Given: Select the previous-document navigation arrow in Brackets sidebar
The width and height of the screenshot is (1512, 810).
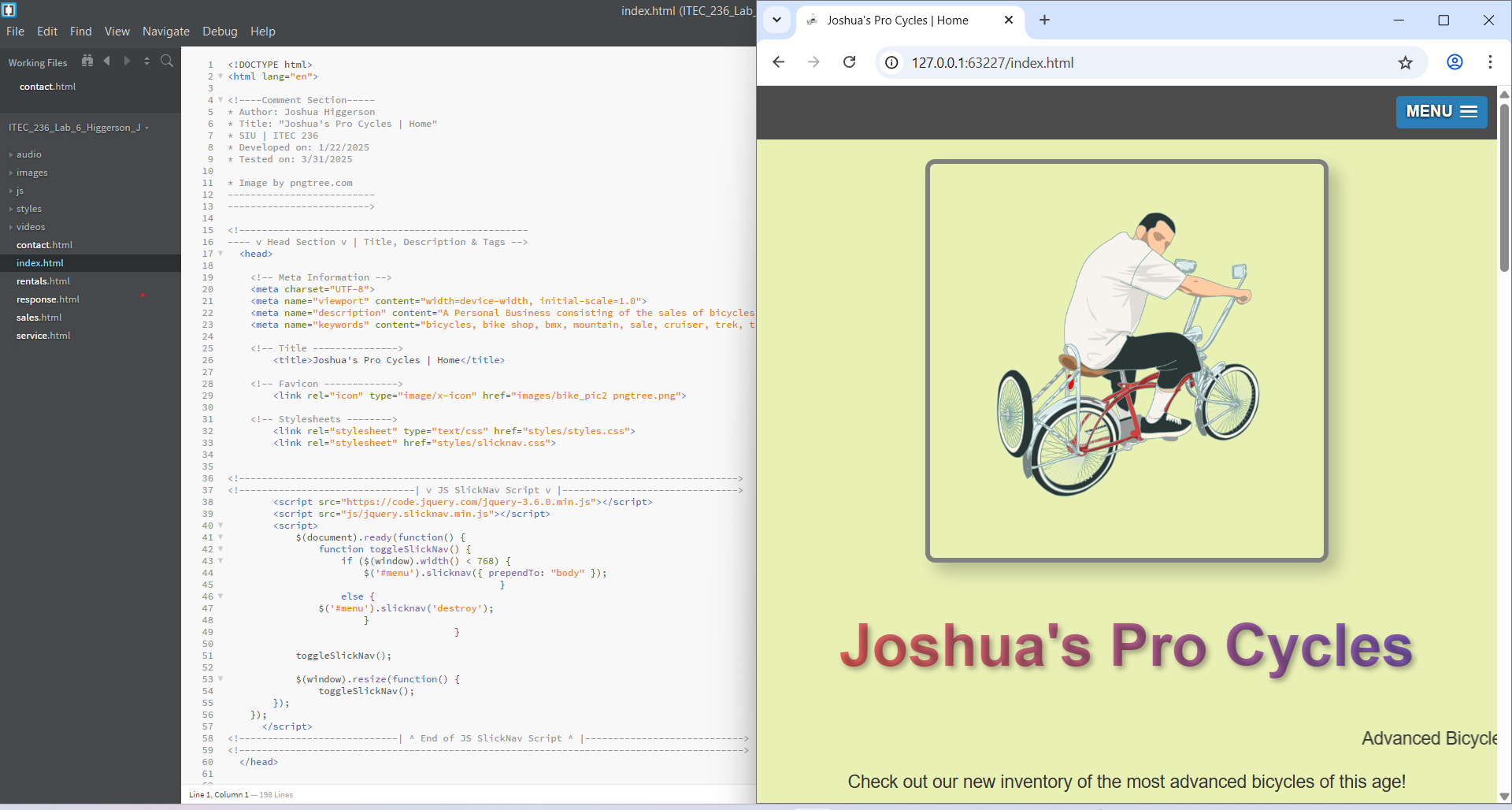Looking at the screenshot, I should click(x=107, y=61).
